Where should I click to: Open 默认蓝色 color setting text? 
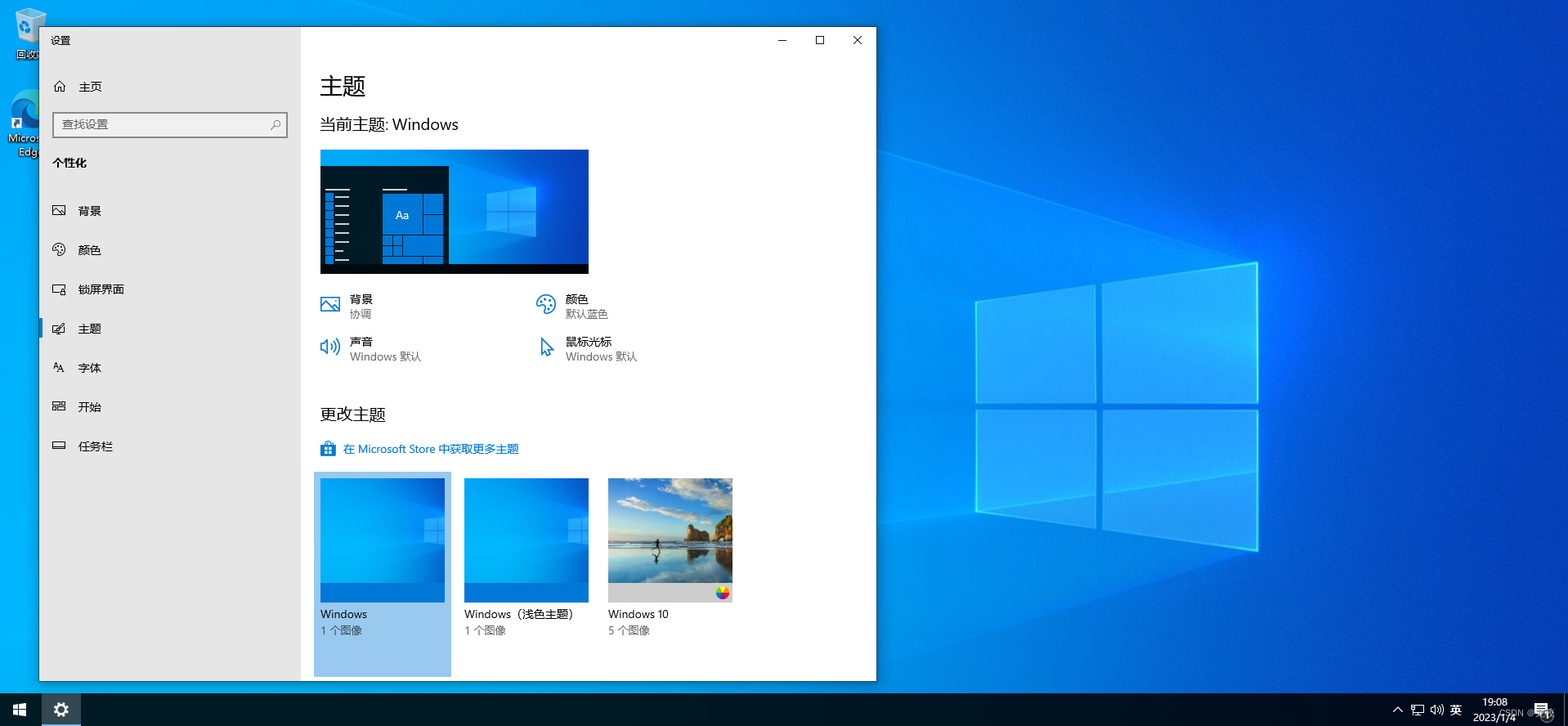pos(587,314)
